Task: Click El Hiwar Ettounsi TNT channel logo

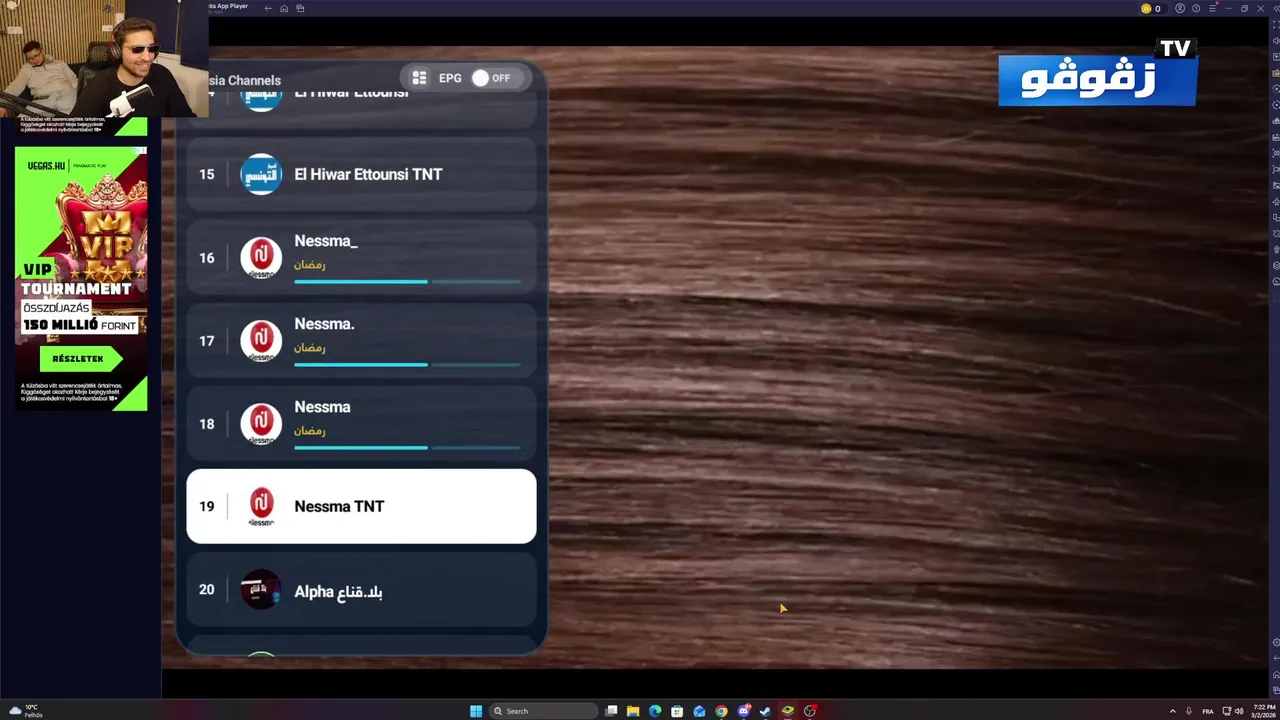Action: click(x=261, y=174)
